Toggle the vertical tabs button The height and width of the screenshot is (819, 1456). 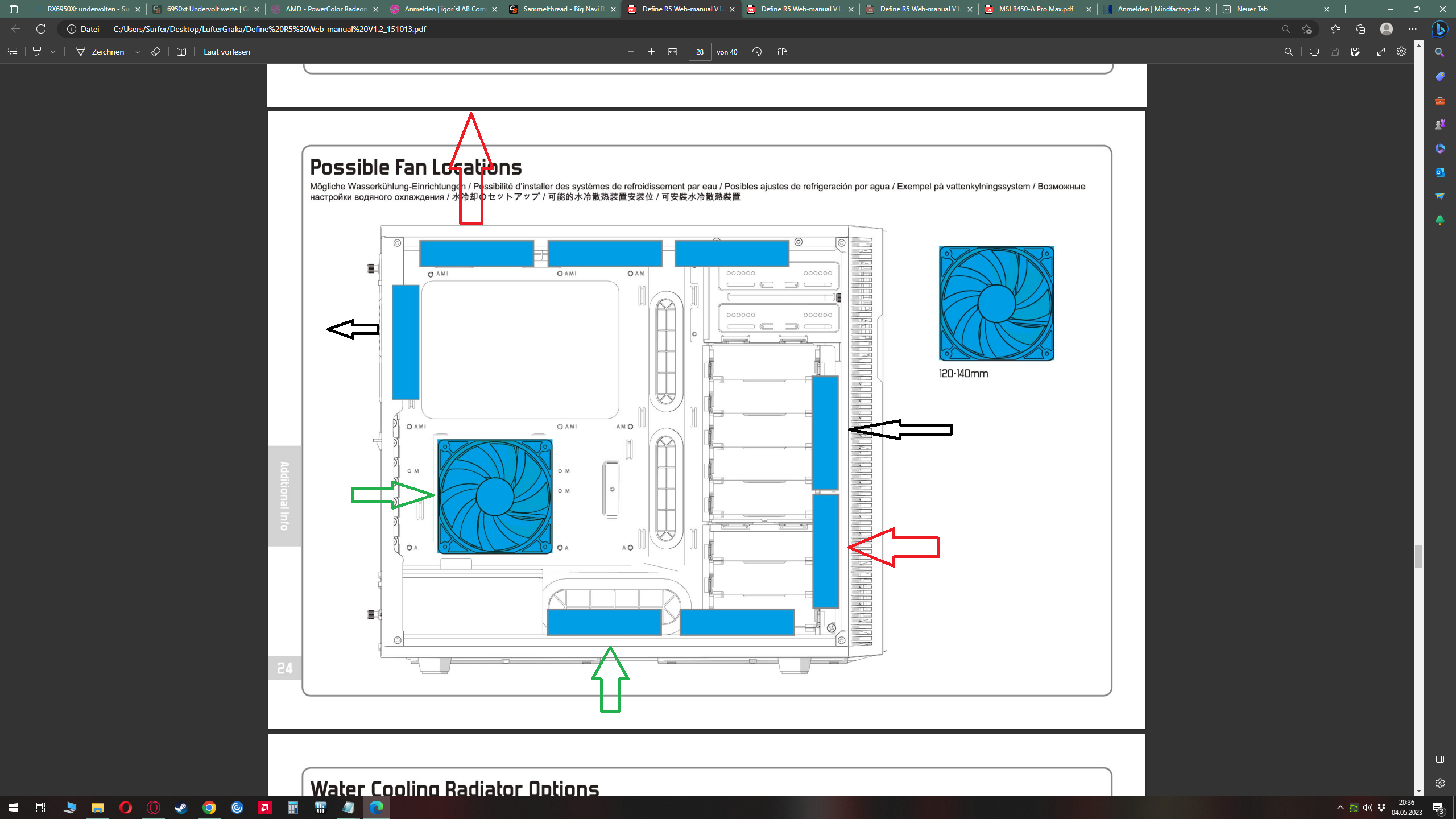(x=14, y=9)
